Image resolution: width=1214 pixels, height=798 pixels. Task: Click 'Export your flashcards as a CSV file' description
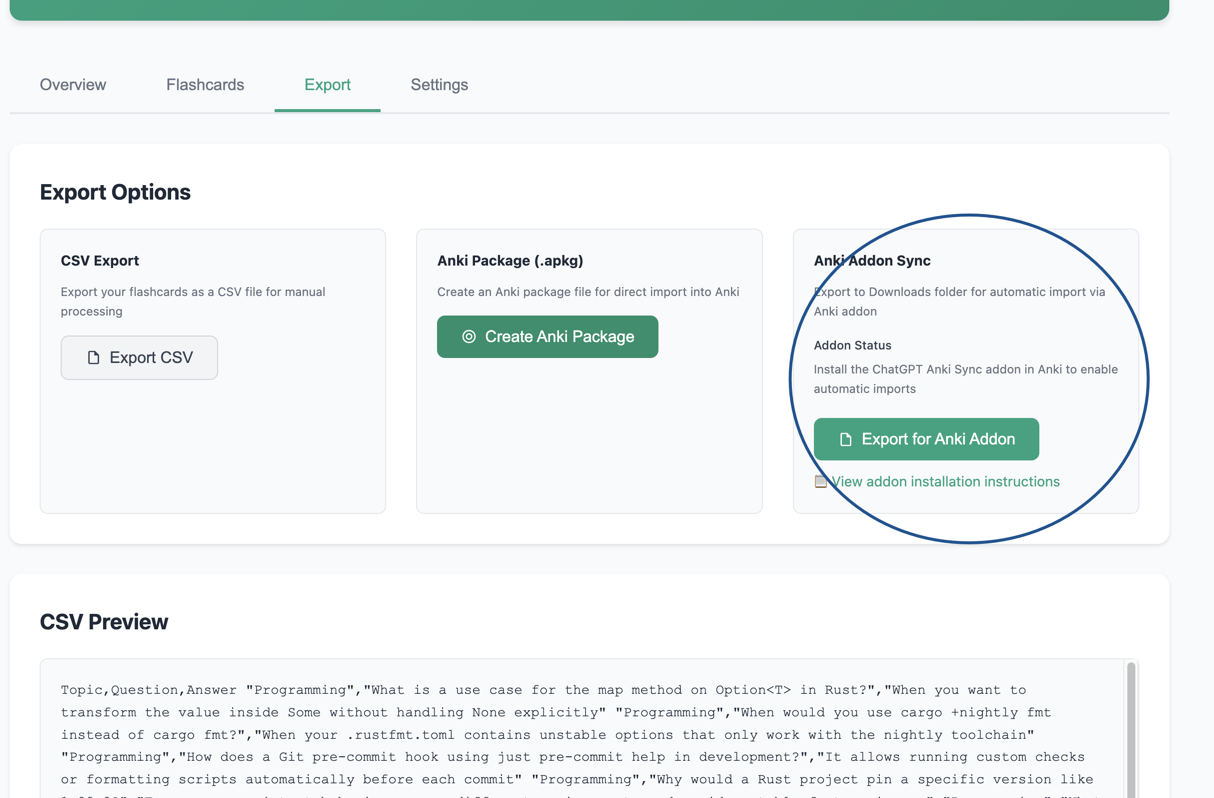click(x=193, y=301)
